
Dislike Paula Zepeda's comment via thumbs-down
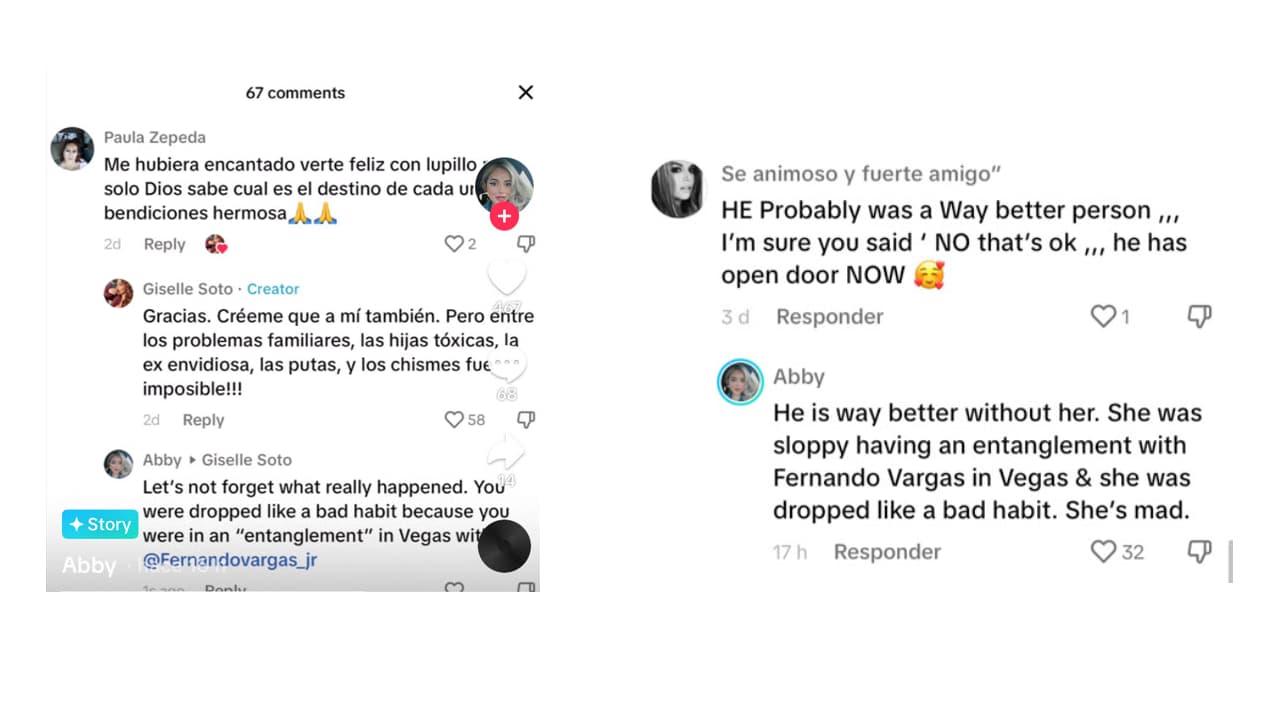coord(526,243)
